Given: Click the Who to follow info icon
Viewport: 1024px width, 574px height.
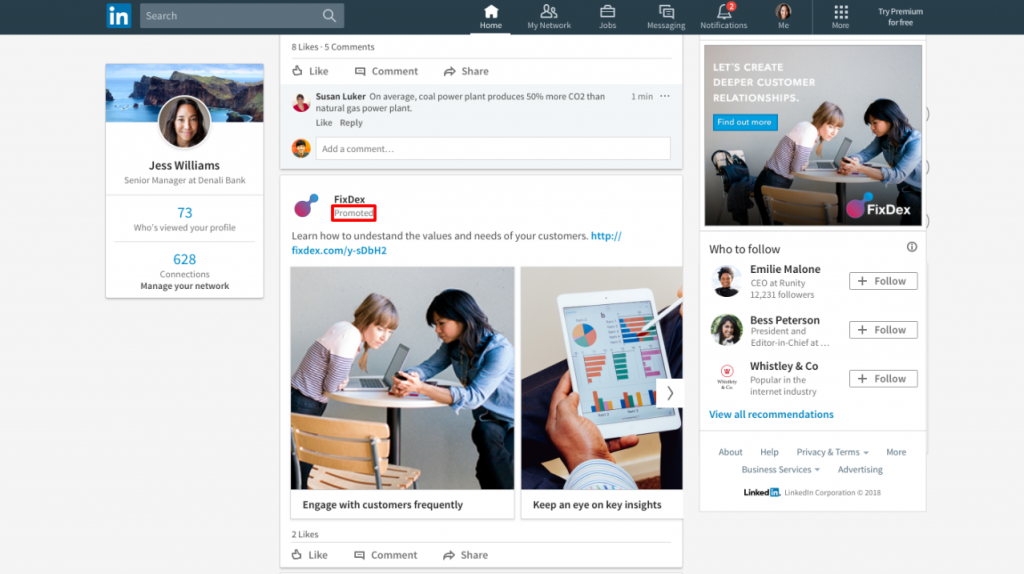Looking at the screenshot, I should (x=911, y=247).
